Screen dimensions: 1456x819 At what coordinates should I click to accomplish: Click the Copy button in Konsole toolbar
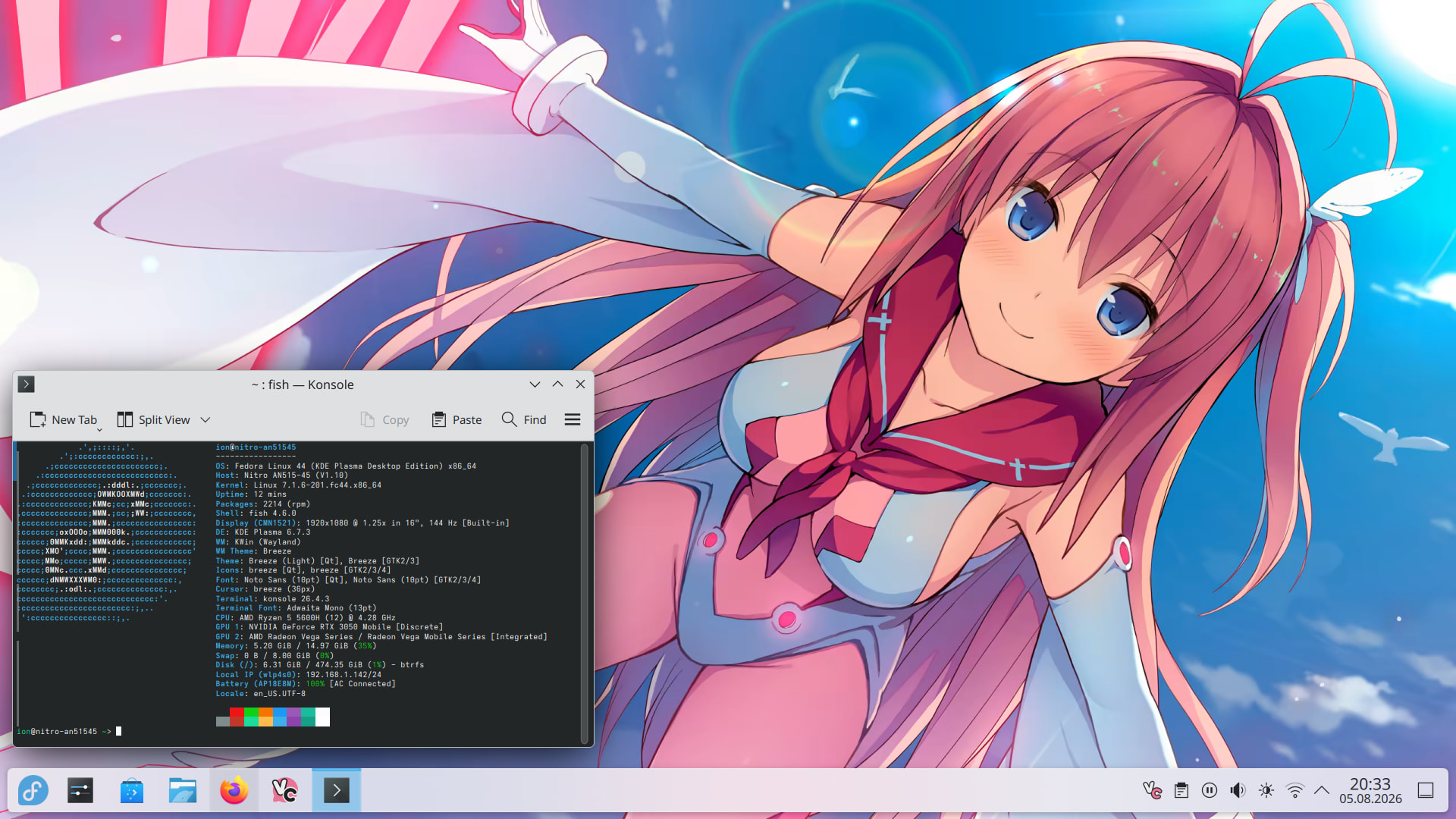384,419
